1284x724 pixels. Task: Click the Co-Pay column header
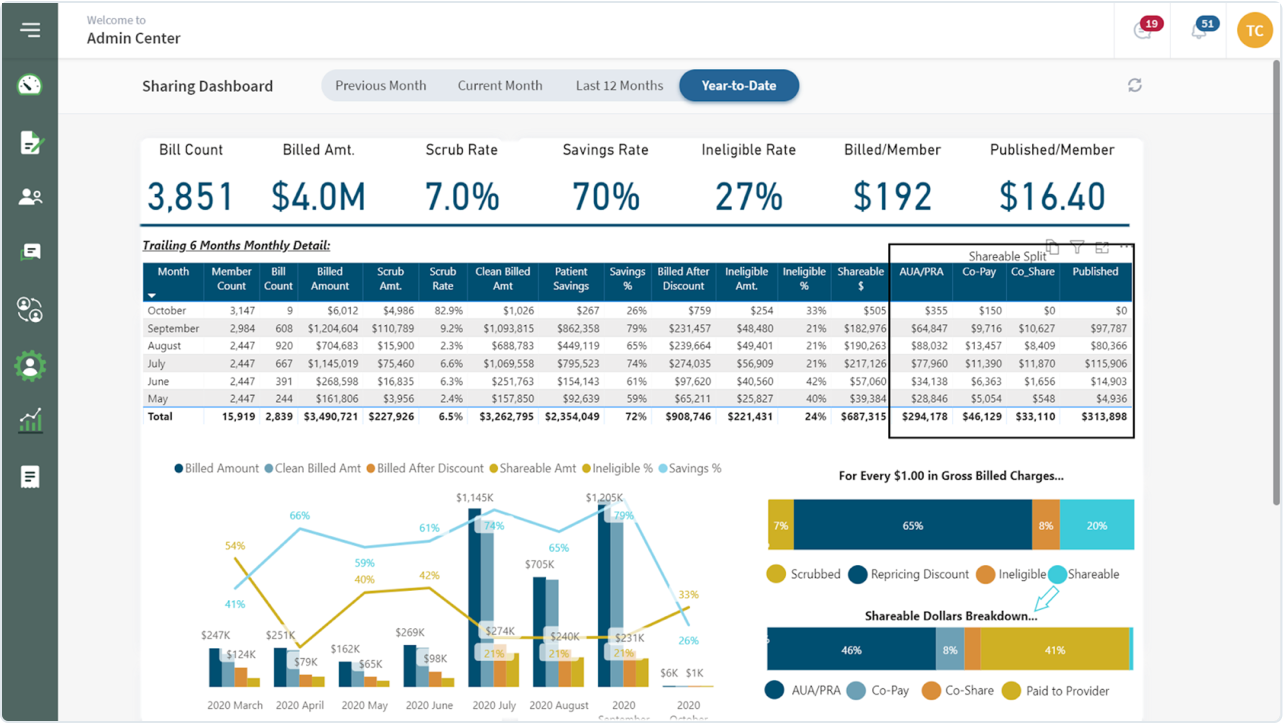coord(979,282)
